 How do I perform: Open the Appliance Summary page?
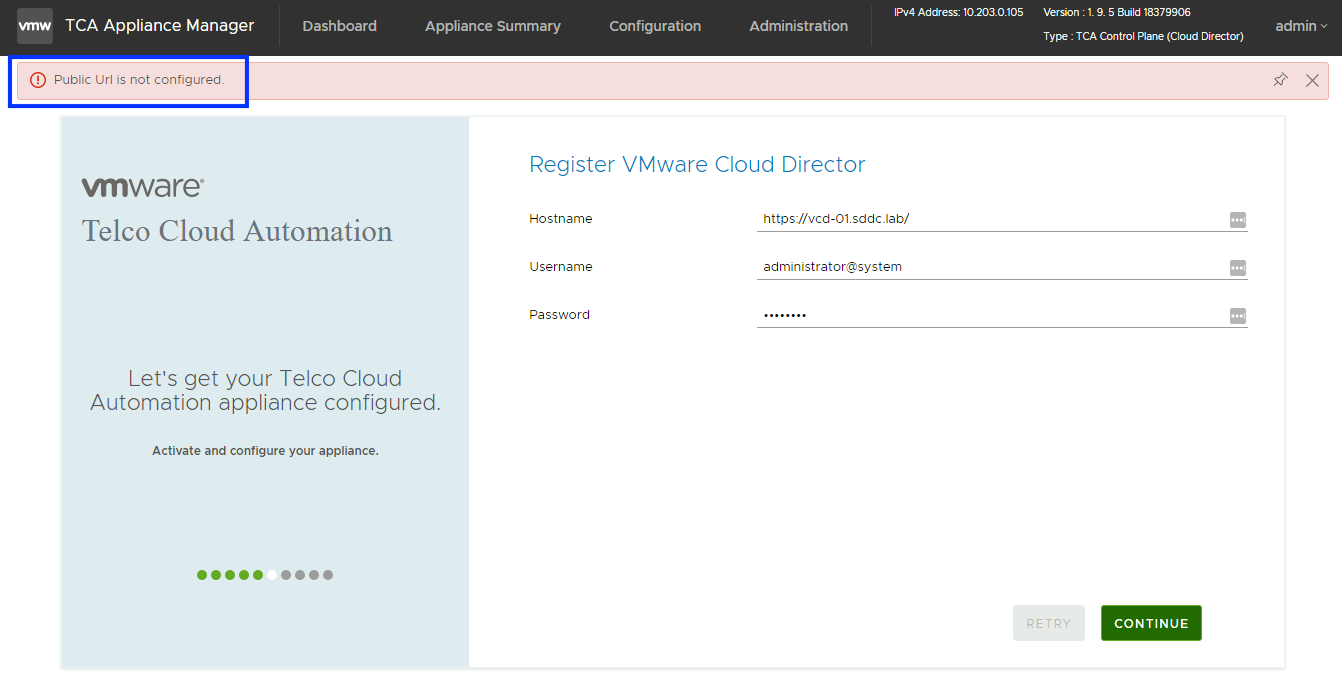click(x=492, y=26)
